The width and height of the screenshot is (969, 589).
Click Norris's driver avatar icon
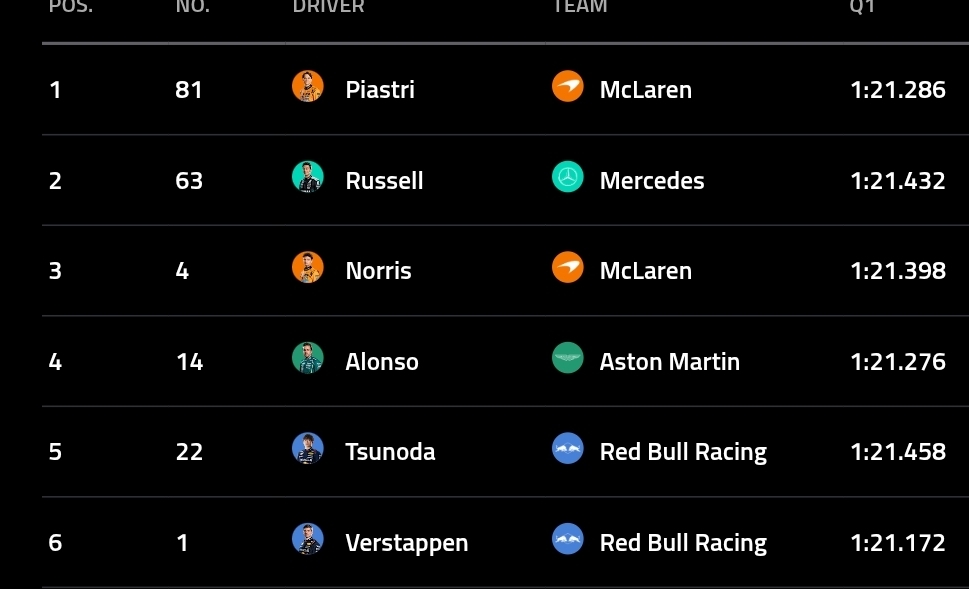[x=308, y=268]
